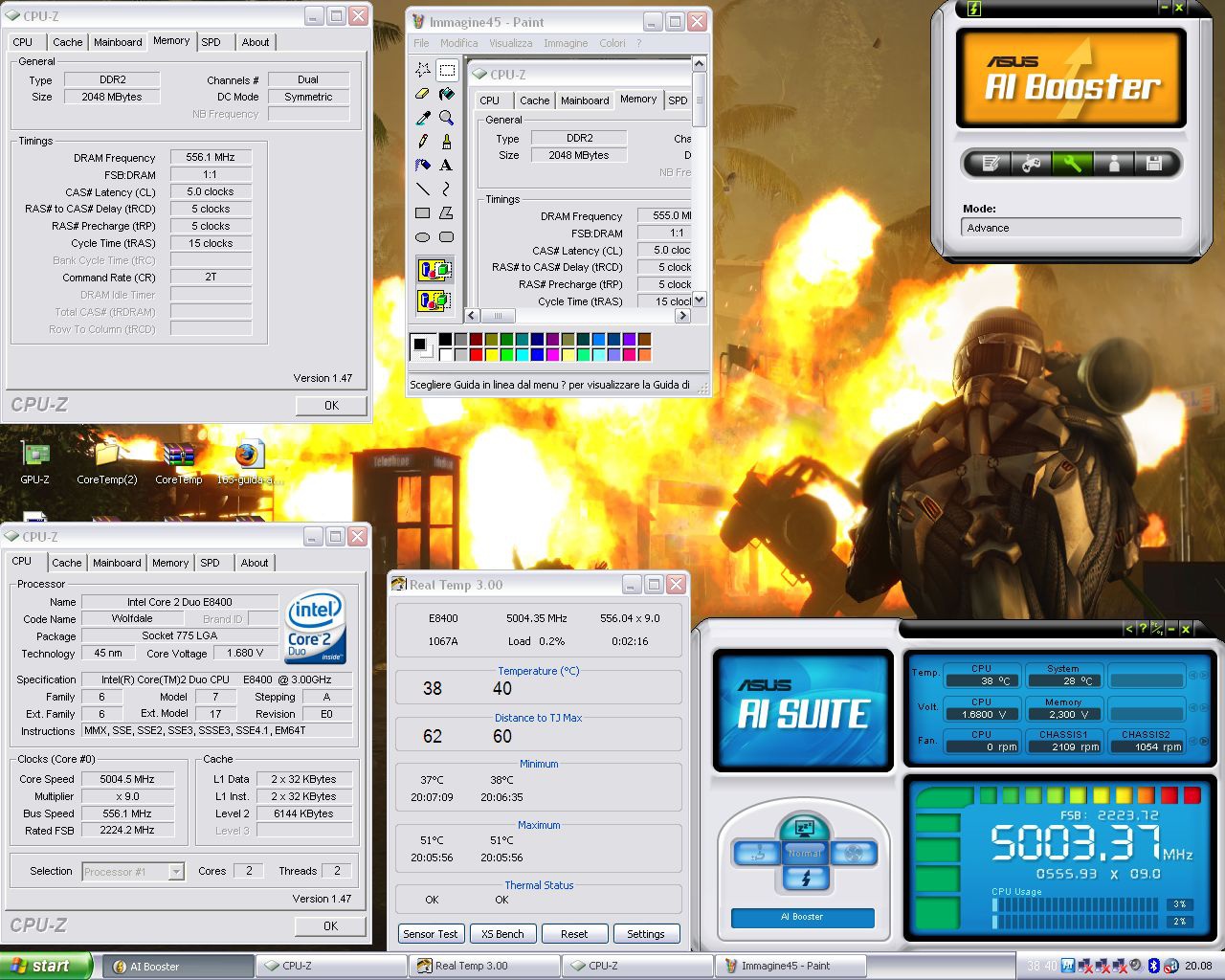Click Paint vertical scrollbar down arrow
Viewport: 1225px width, 980px height.
[700, 300]
